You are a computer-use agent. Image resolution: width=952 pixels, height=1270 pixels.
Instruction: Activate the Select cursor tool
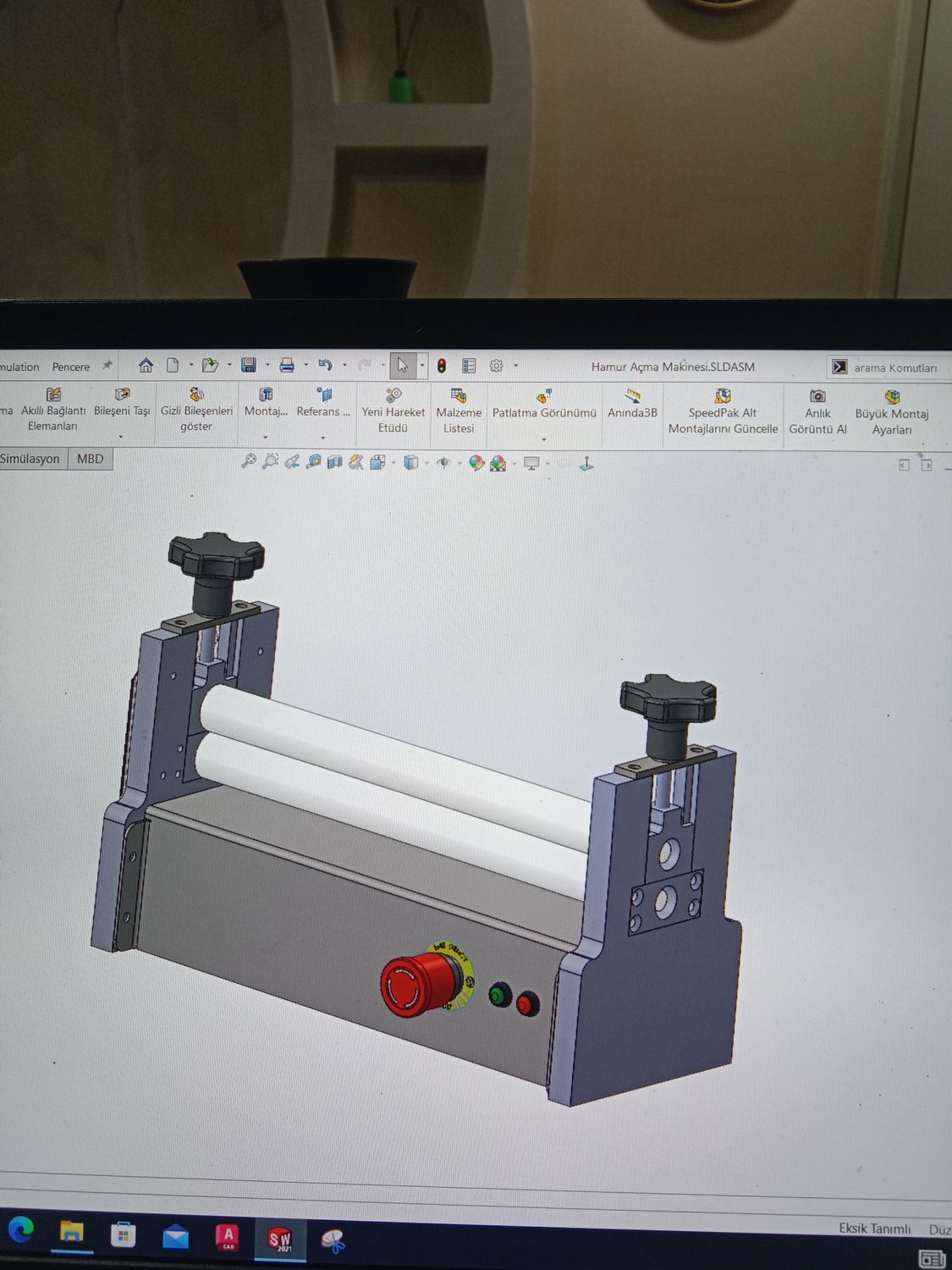coord(403,366)
